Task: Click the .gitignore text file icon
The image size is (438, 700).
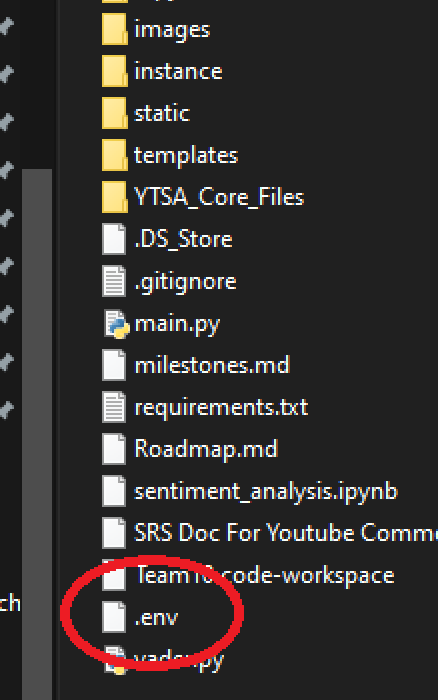Action: 114,281
